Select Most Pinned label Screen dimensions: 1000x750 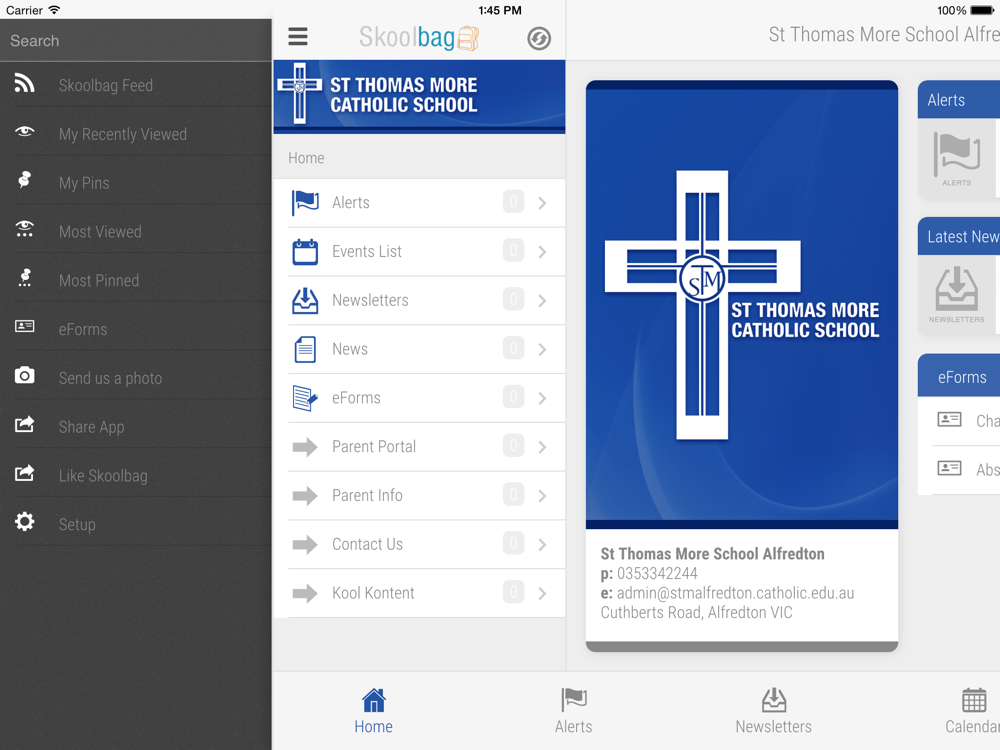99,281
